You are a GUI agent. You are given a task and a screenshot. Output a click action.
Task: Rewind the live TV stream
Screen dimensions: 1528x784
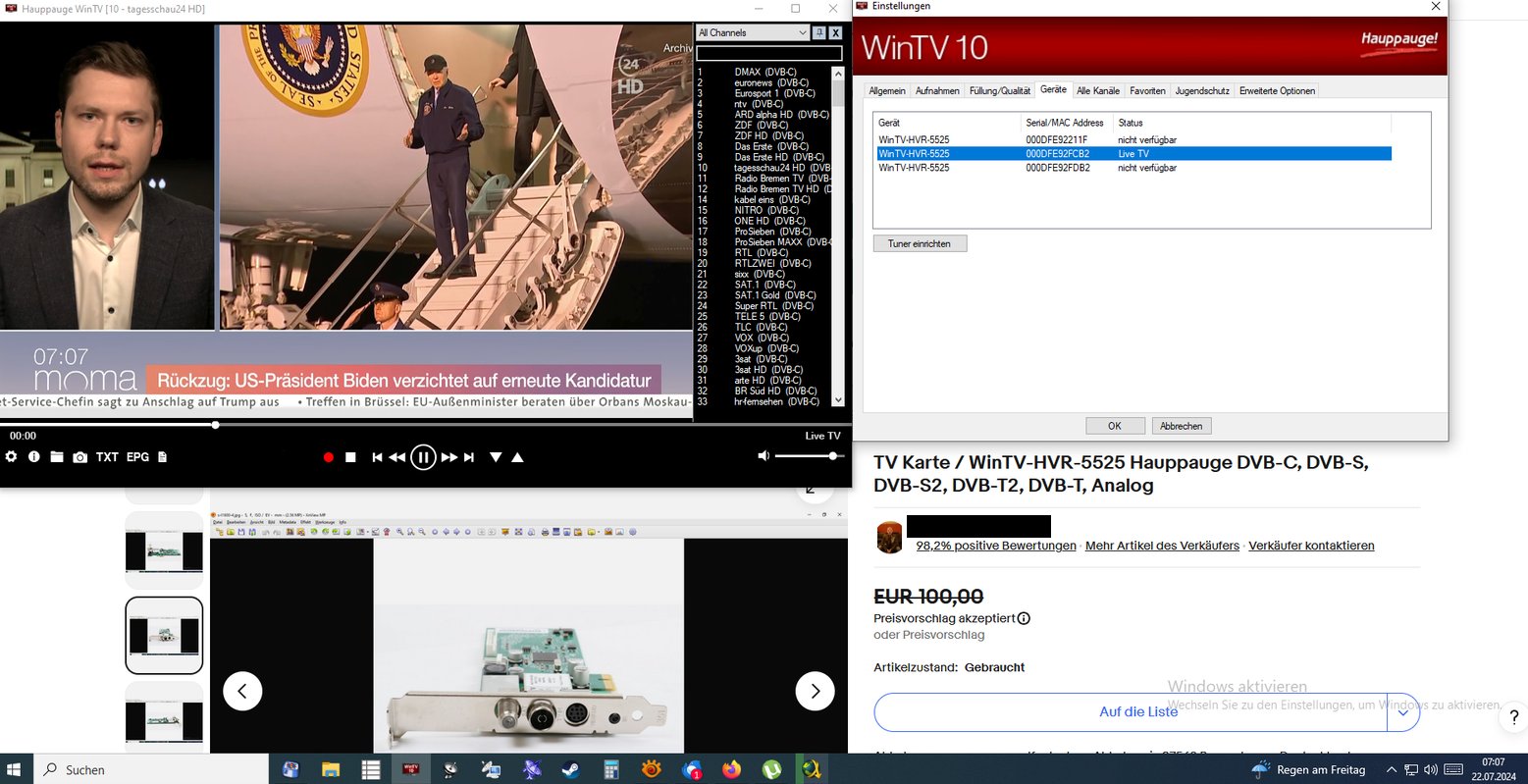396,457
